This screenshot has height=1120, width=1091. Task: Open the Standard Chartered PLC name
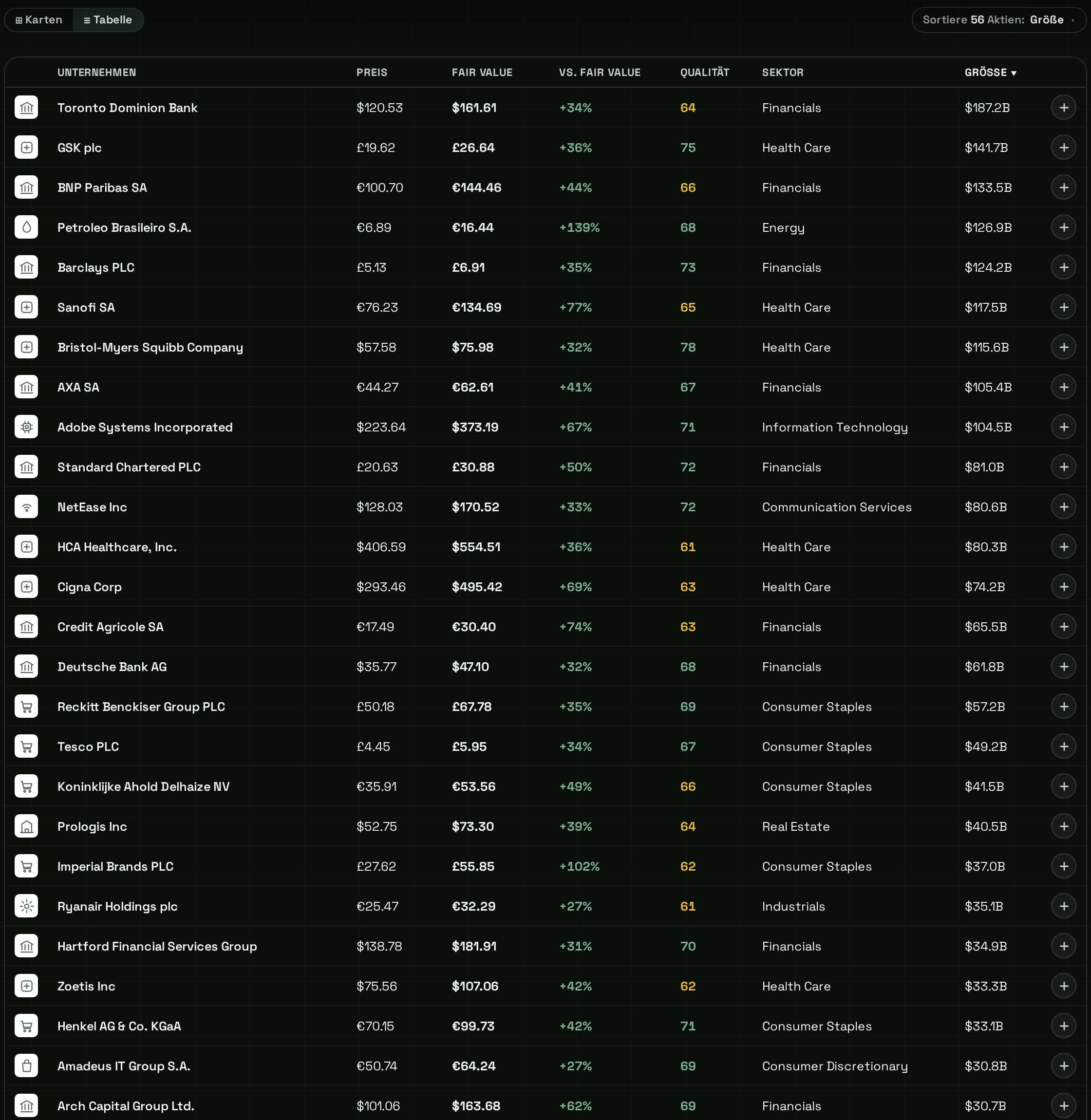(x=129, y=467)
